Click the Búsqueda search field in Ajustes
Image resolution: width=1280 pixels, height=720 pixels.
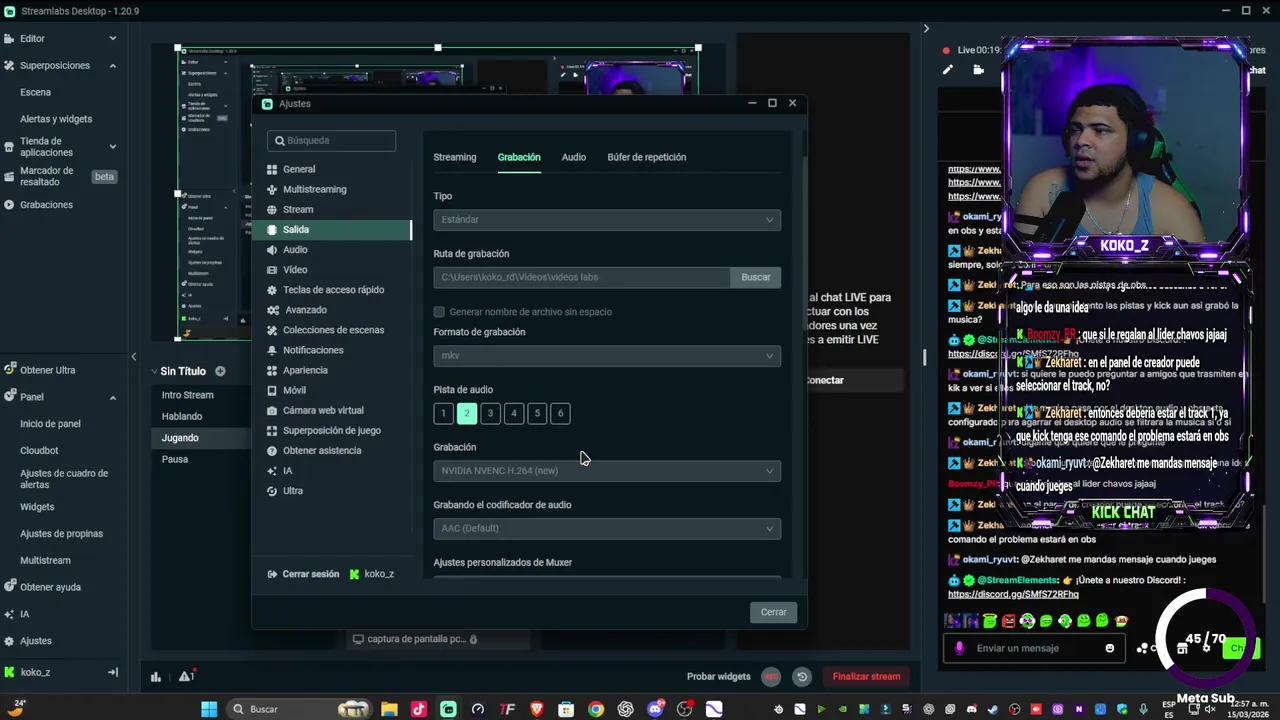pos(332,140)
